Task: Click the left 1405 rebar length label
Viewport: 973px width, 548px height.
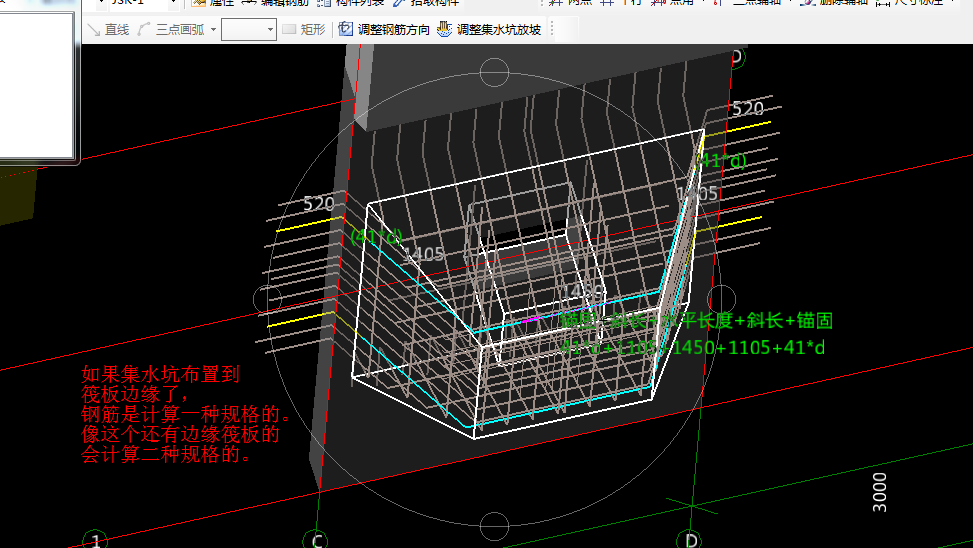Action: click(x=424, y=254)
